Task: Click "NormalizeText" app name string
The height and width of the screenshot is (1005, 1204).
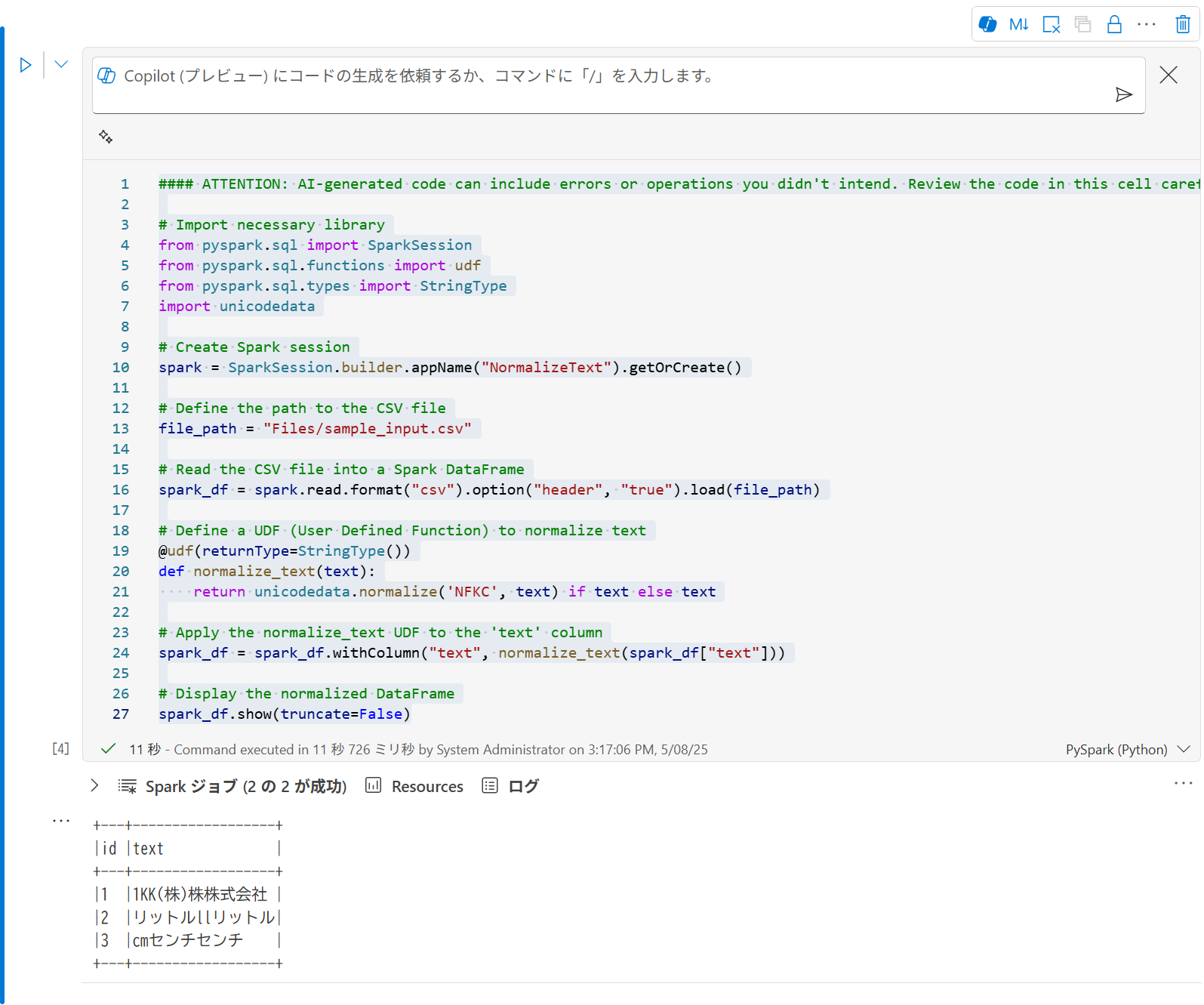Action: coord(547,368)
